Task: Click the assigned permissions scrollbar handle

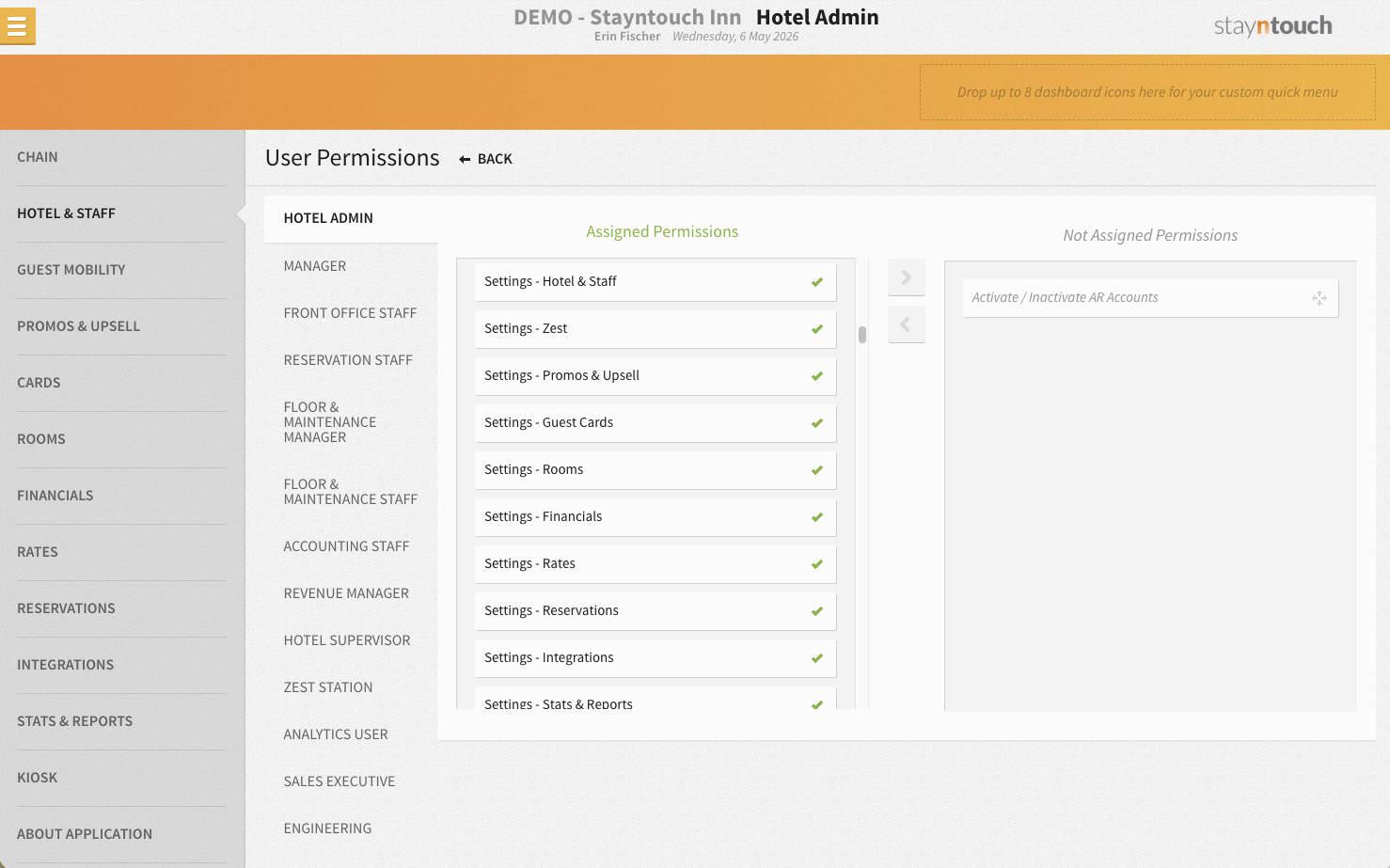Action: click(862, 335)
